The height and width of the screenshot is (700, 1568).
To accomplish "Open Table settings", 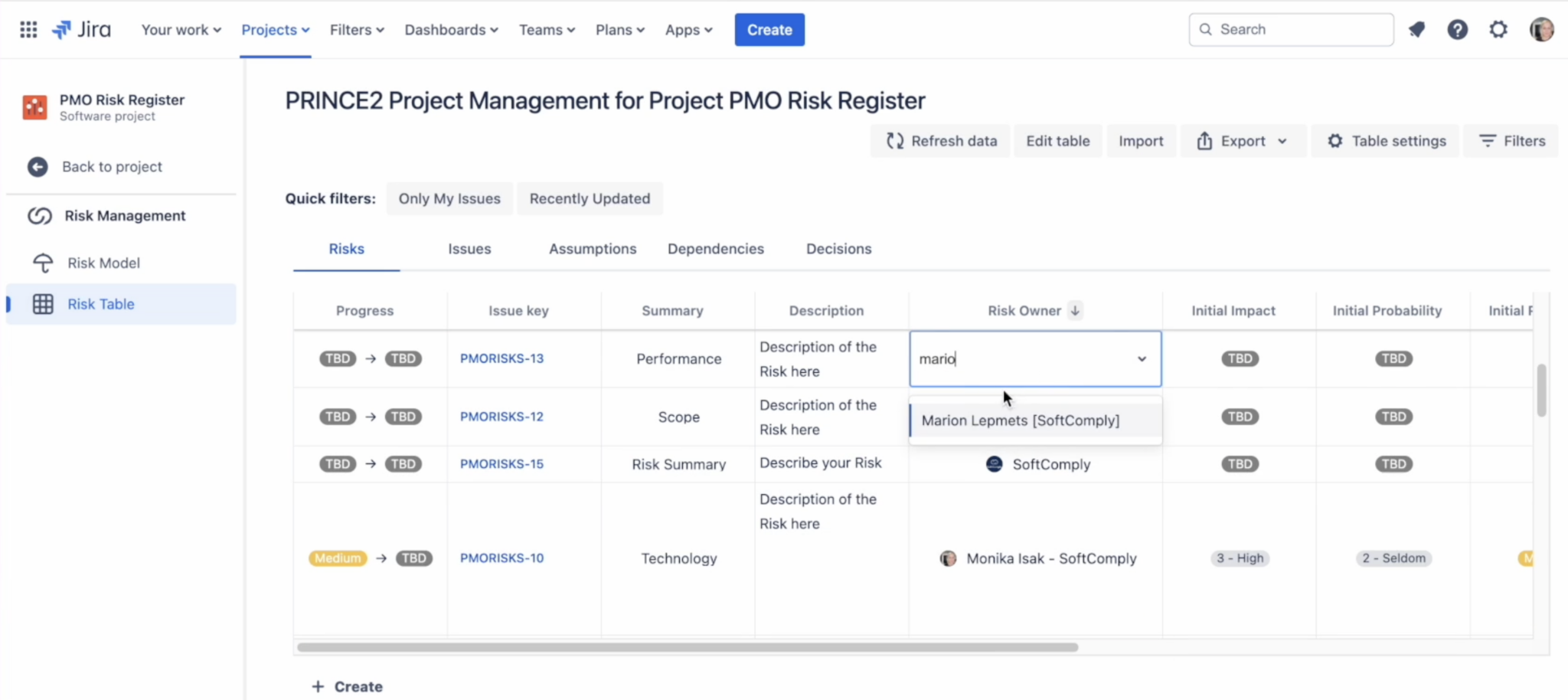I will pos(1384,141).
